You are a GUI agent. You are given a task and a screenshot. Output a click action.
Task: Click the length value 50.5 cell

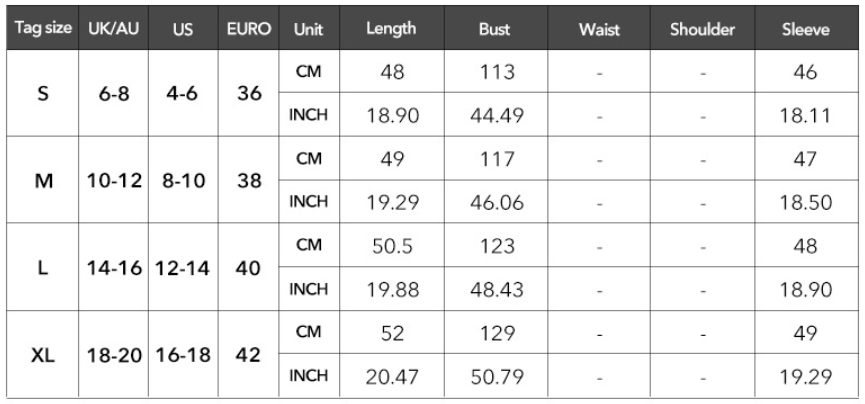[x=392, y=245]
